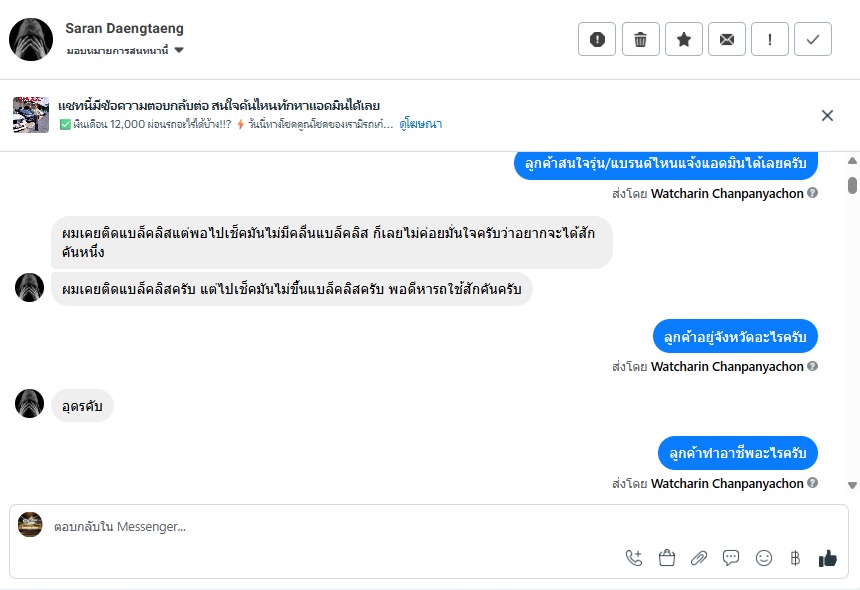Open the emoji picker
Viewport: 860px width, 590px height.
(764, 558)
